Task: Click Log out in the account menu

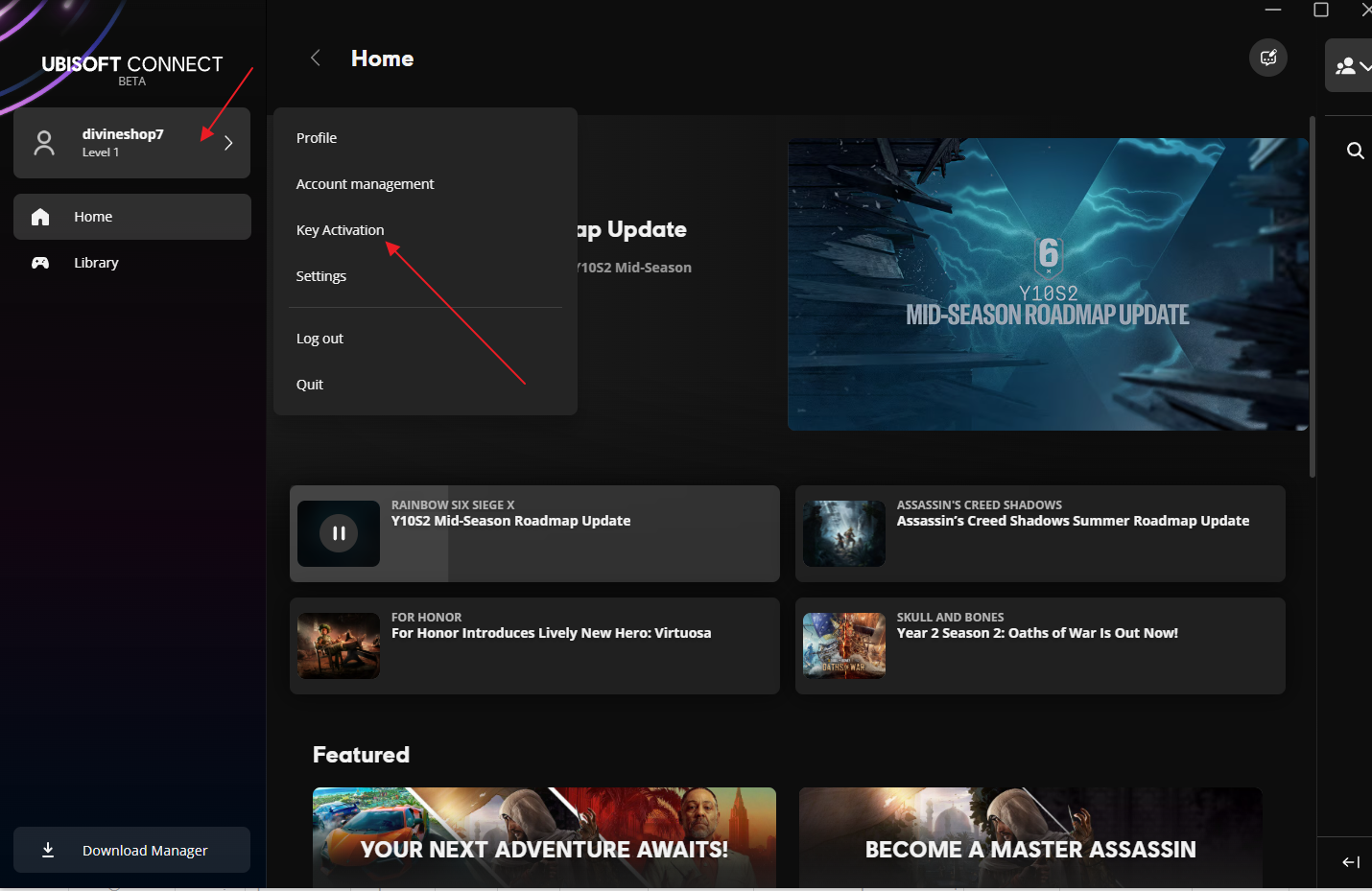Action: (319, 339)
